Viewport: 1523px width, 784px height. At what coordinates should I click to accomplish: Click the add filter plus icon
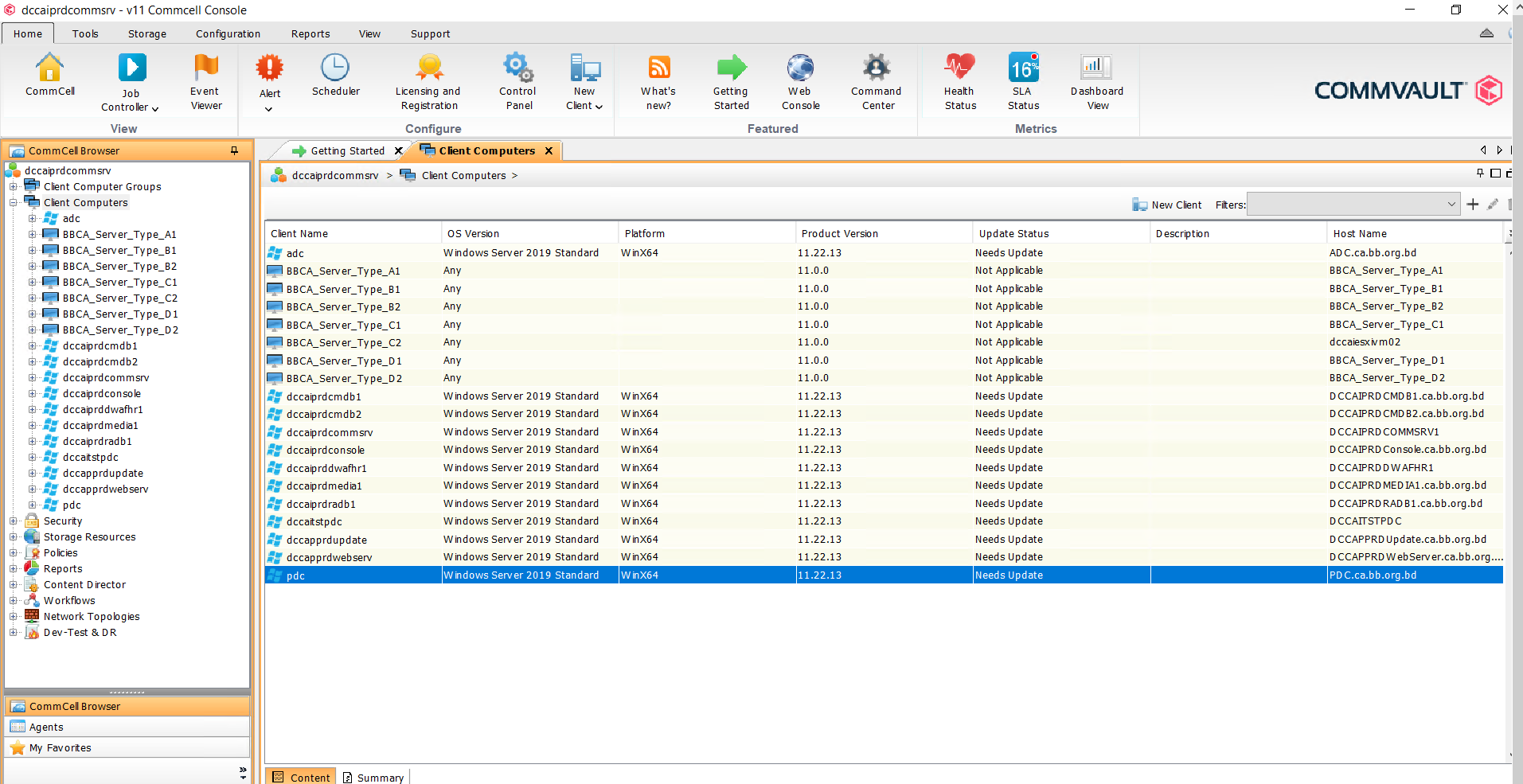coord(1473,205)
